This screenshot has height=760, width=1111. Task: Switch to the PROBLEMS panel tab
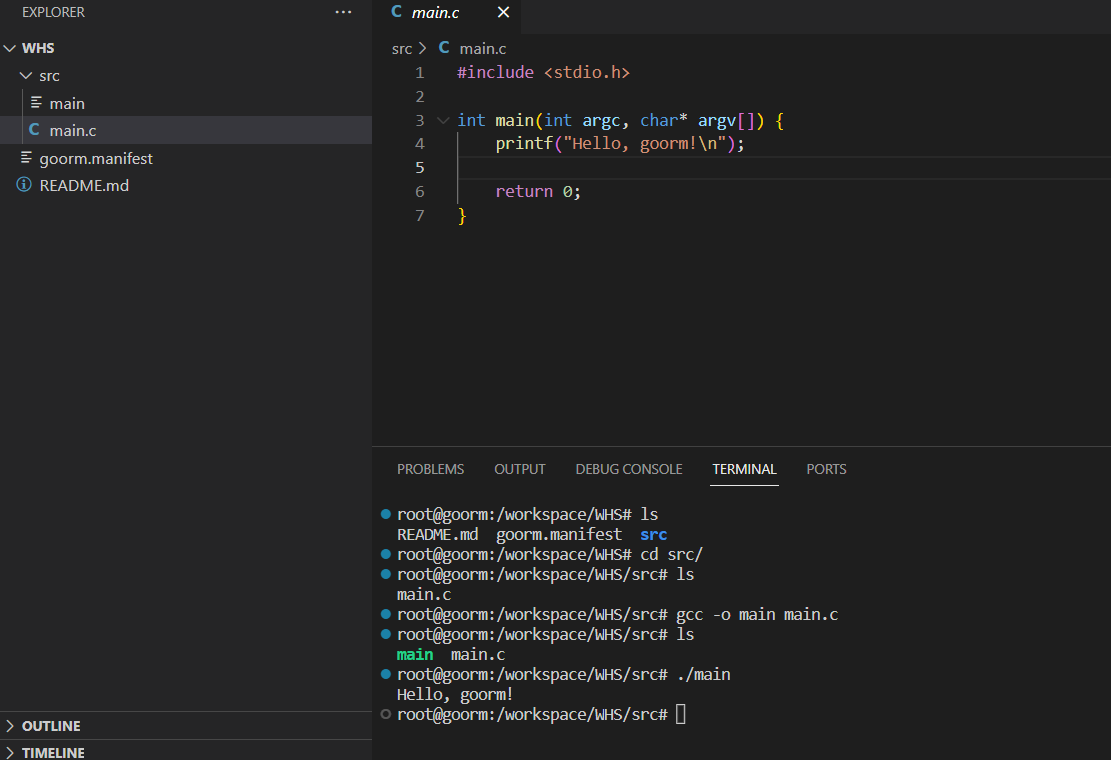click(430, 469)
